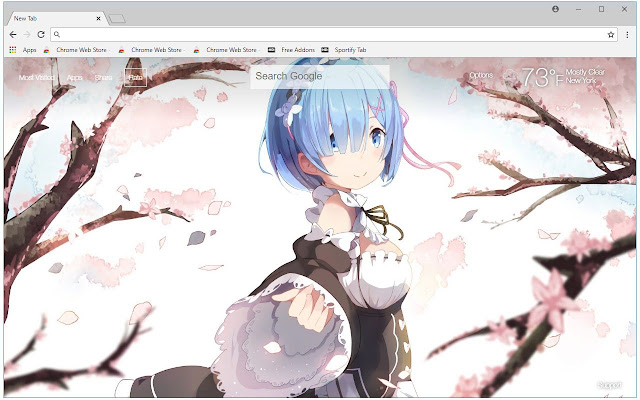Open the Free Addons bookmark
The width and height of the screenshot is (640, 400).
click(x=291, y=50)
